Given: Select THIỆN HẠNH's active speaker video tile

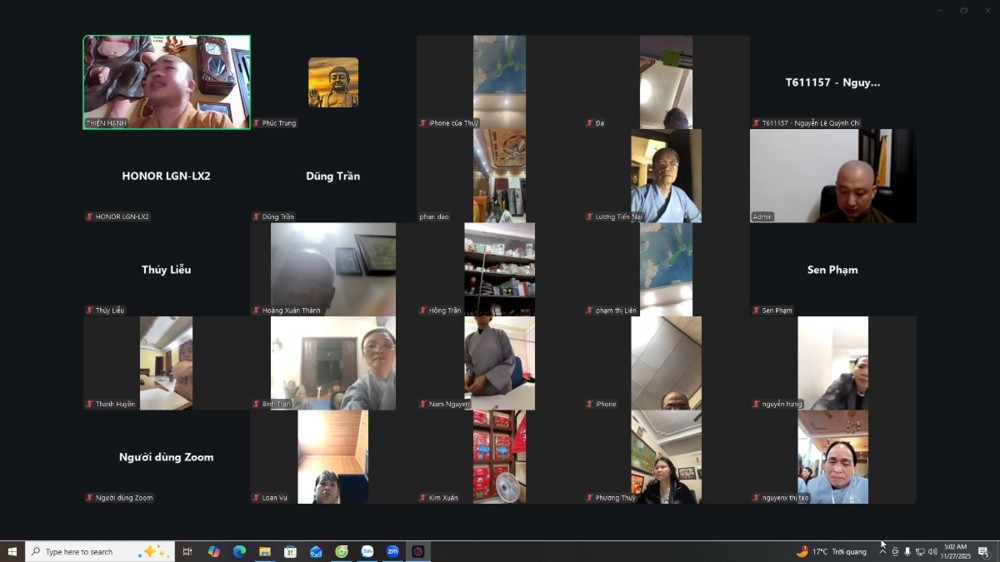Looking at the screenshot, I should [x=166, y=82].
